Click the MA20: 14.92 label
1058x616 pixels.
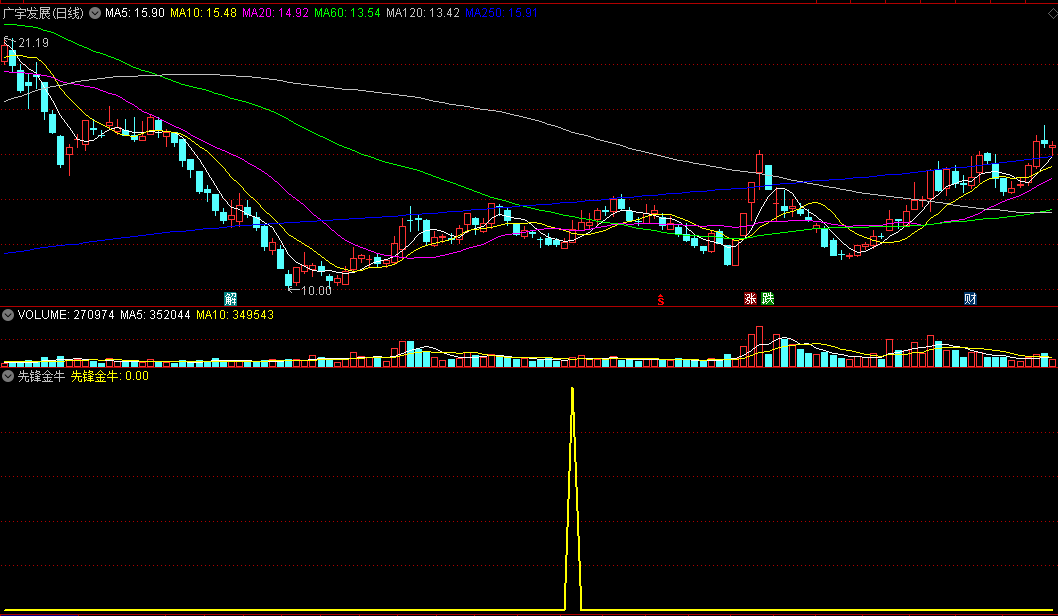point(275,13)
